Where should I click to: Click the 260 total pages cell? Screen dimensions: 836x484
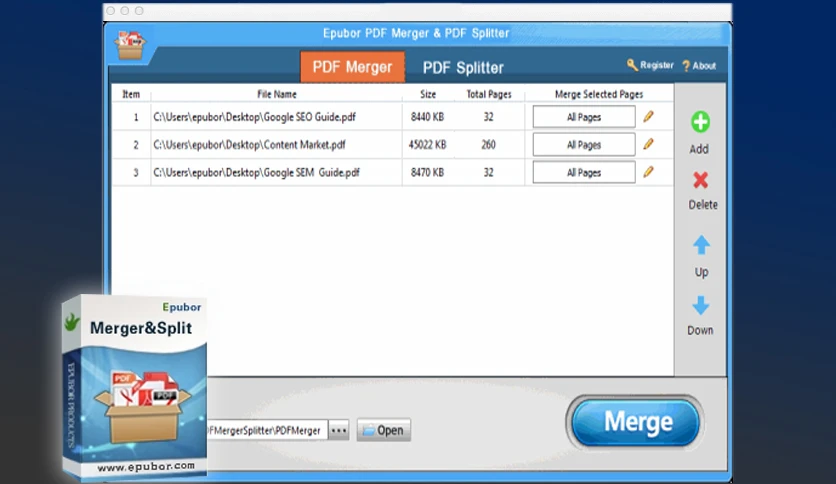click(x=488, y=144)
